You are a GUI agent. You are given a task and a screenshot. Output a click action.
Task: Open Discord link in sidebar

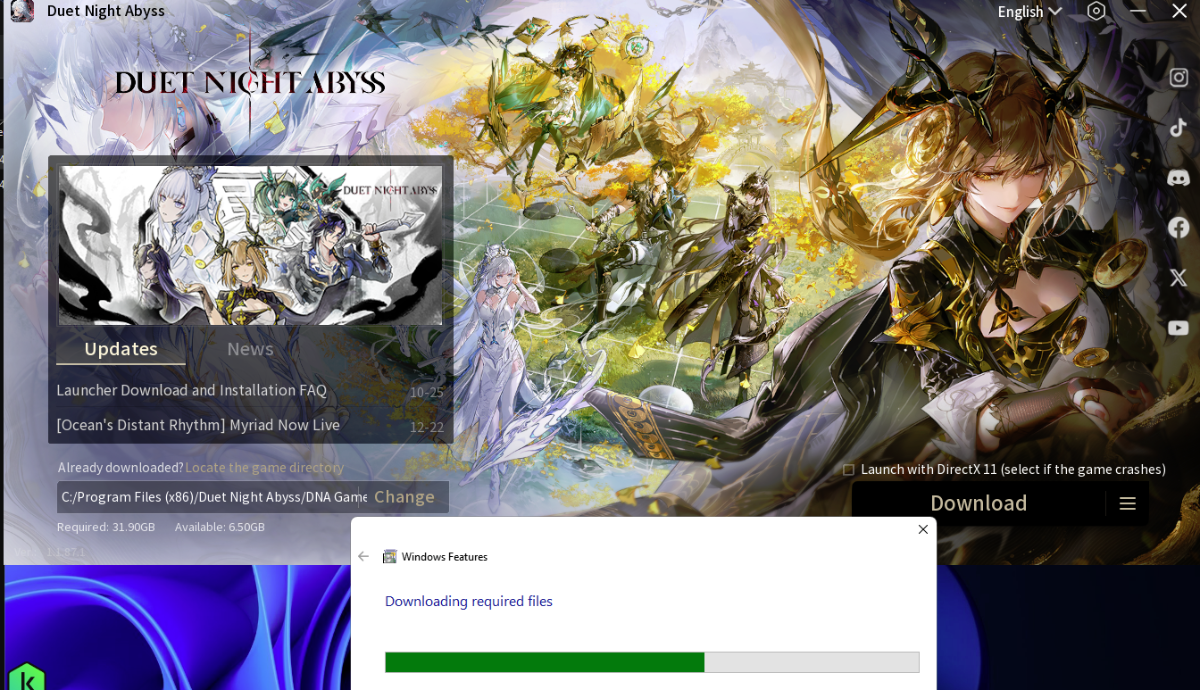coord(1179,177)
